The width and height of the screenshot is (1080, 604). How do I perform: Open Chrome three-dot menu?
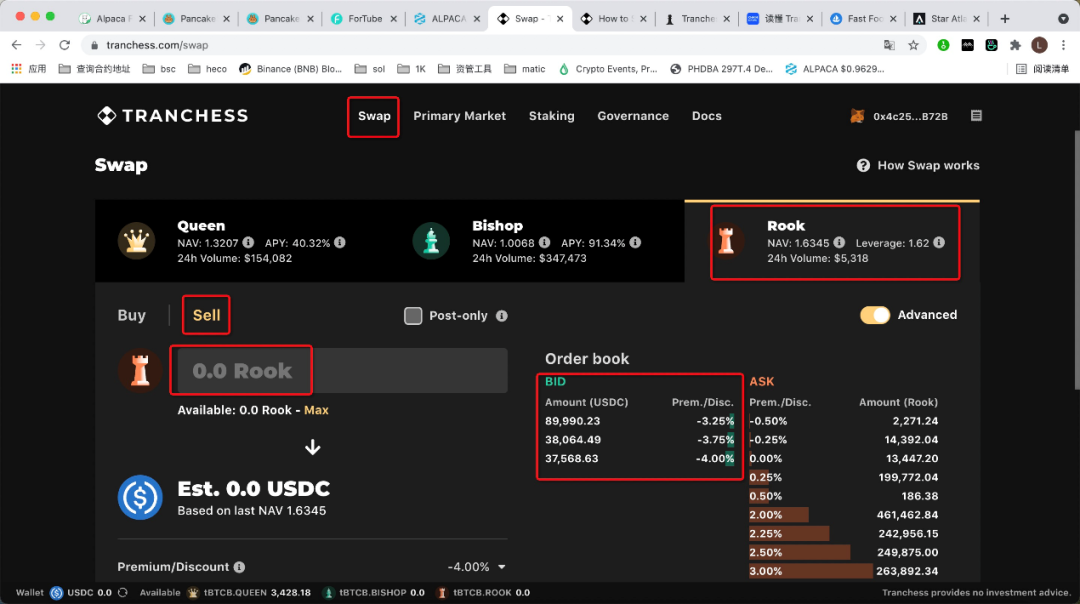[x=1063, y=45]
